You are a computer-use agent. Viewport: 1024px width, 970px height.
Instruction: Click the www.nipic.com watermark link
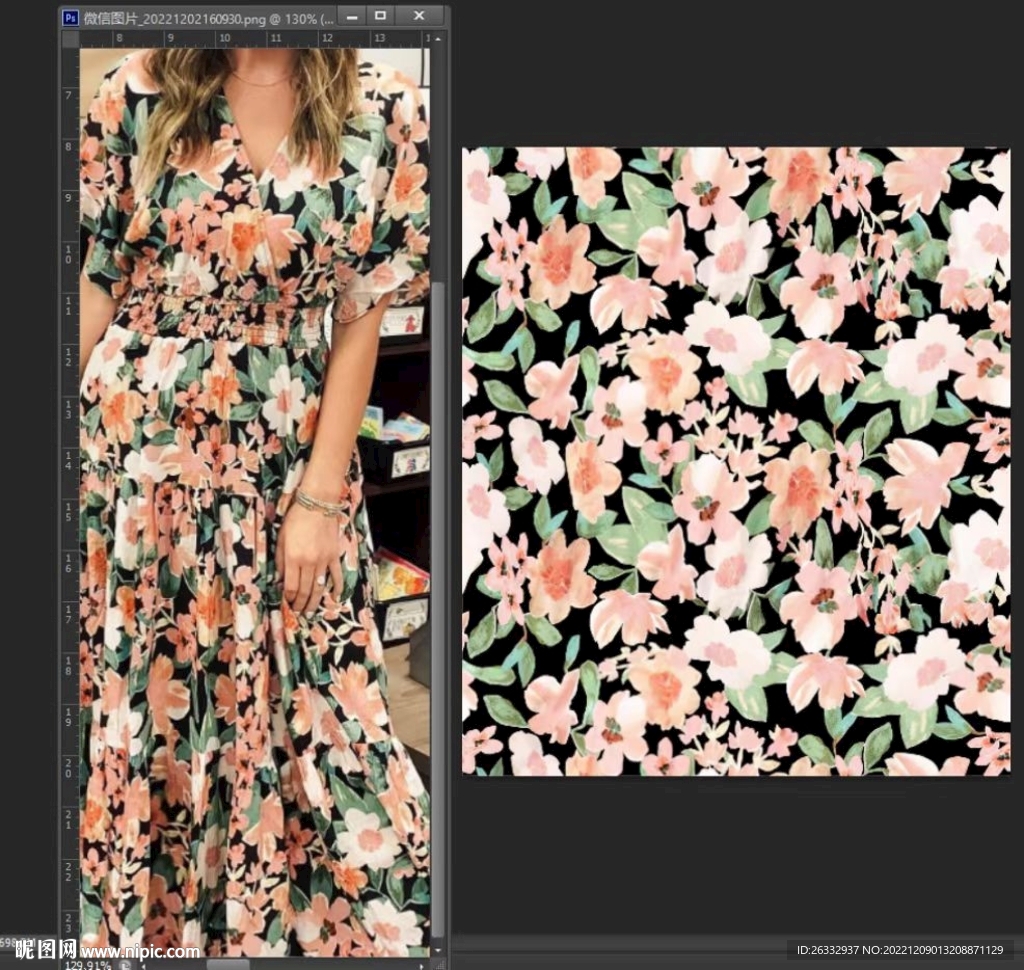click(x=140, y=951)
